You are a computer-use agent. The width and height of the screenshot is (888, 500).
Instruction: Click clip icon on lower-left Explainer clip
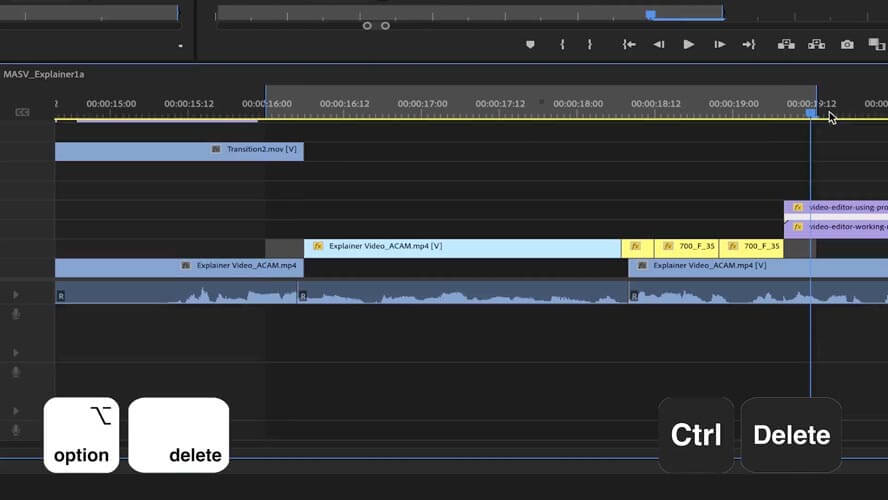(x=186, y=265)
